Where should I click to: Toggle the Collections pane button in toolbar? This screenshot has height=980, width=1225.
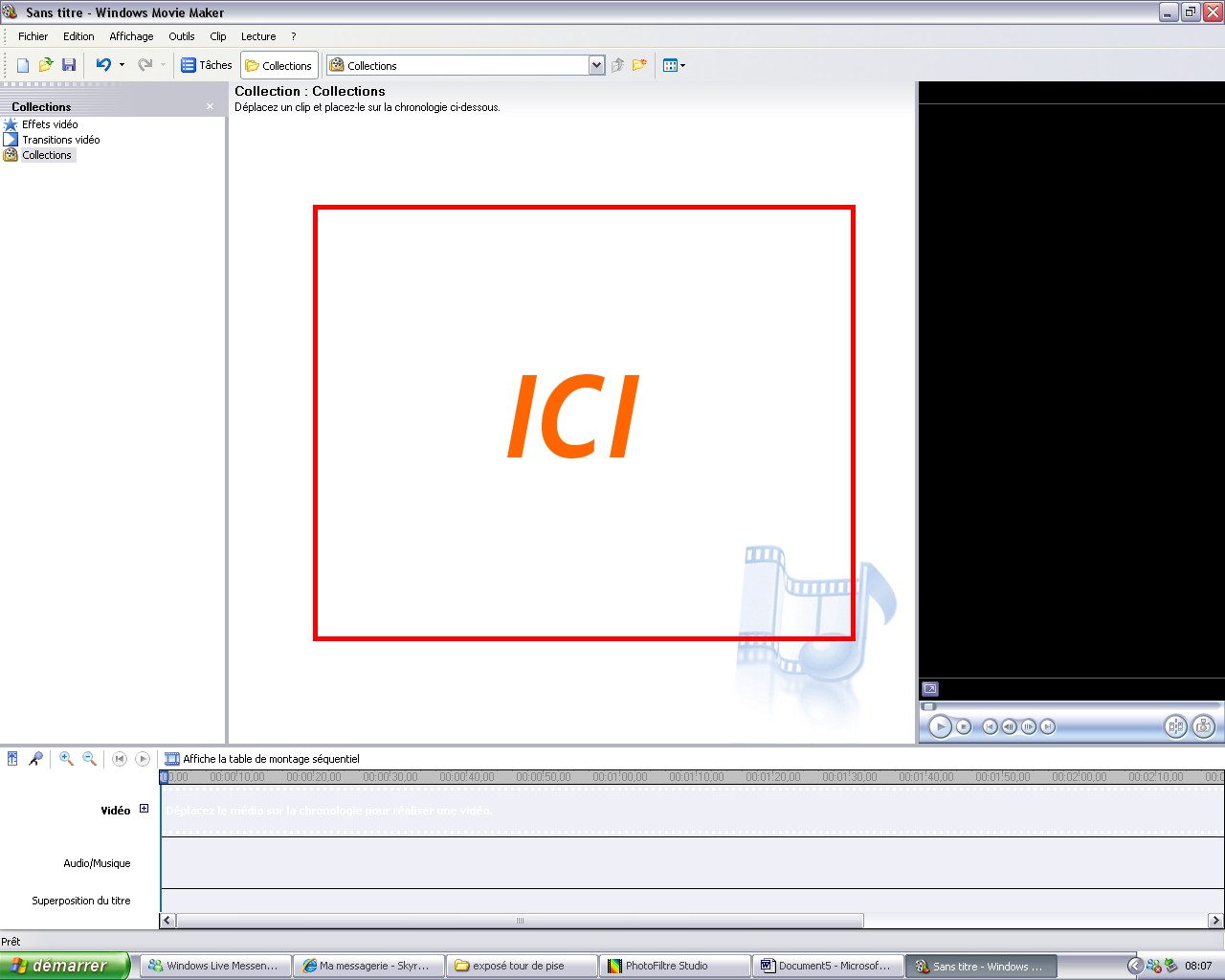tap(278, 65)
